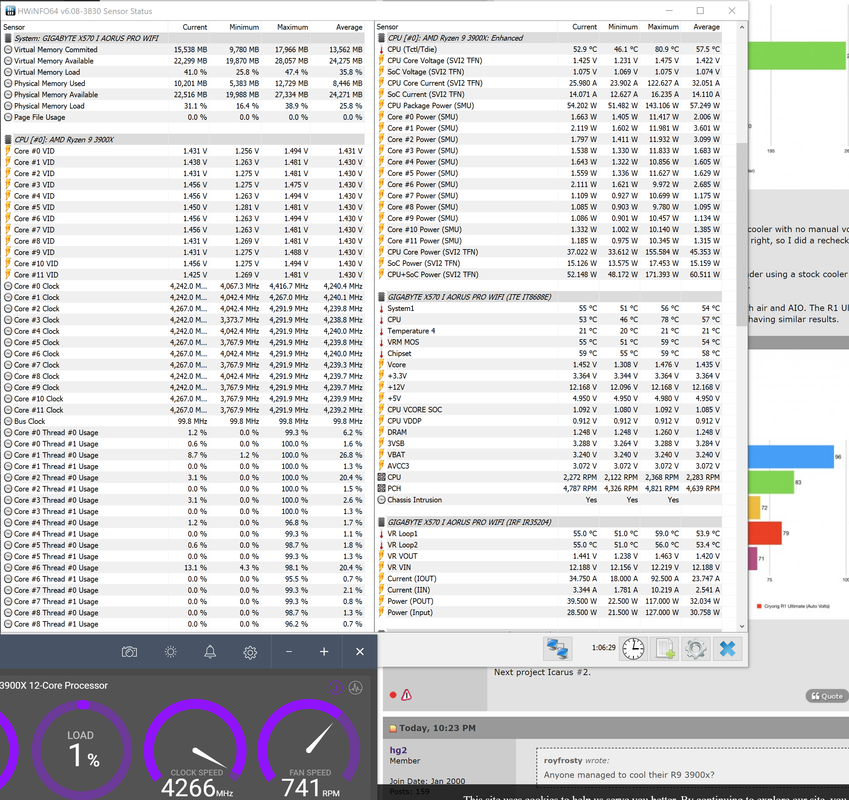Click the X button in NZXT CAM toolbar
Viewport: 849px width, 800px height.
coord(360,652)
